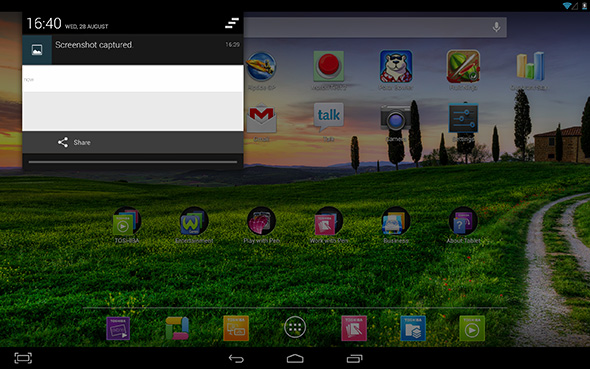Start voice search with microphone icon

tap(496, 27)
